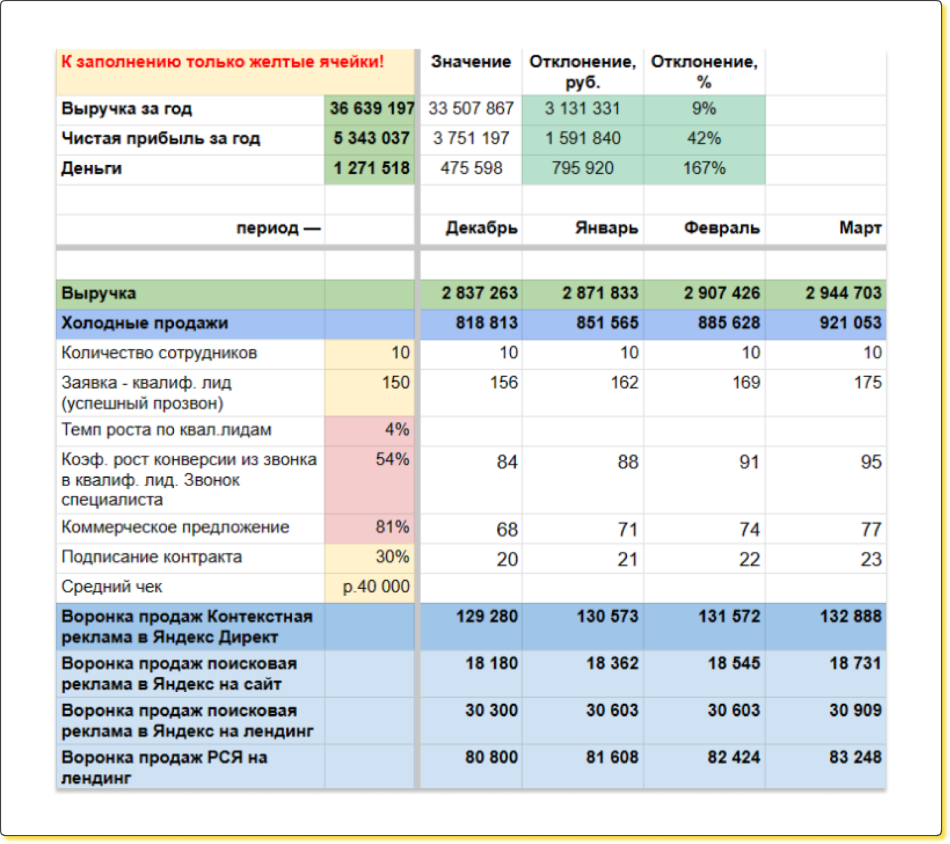Screen dimensions: 950x844
Task: Select the Декабрь period header
Action: 481,228
